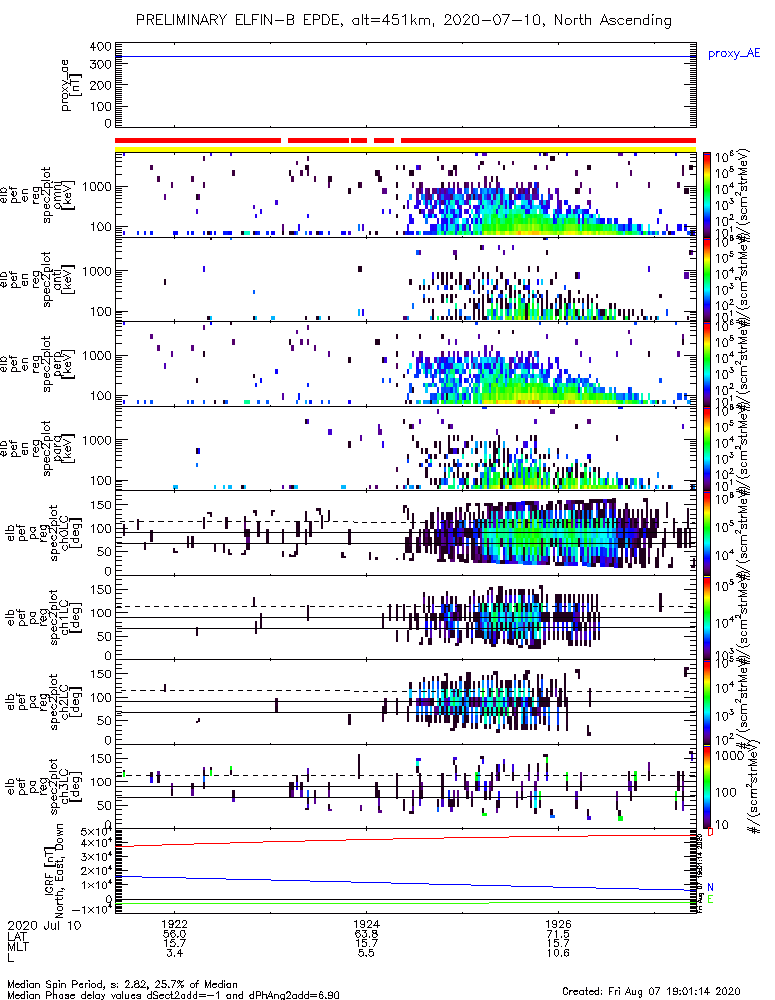The height and width of the screenshot is (1000, 775).
Task: Click the ch0LC pitch-angle spectrogram panel
Action: pos(406,533)
